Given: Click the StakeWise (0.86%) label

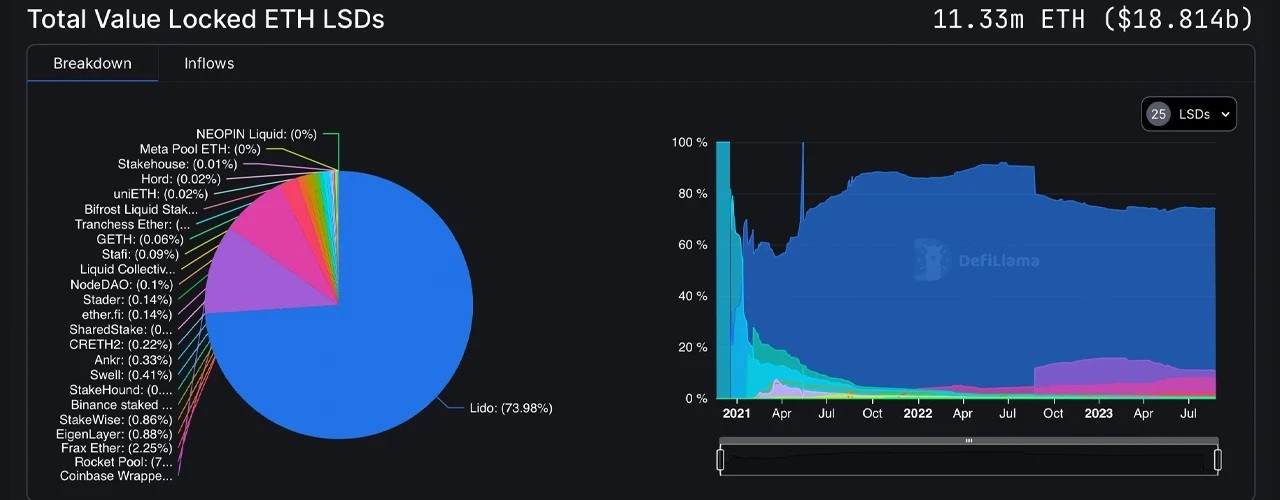Looking at the screenshot, I should tap(116, 419).
